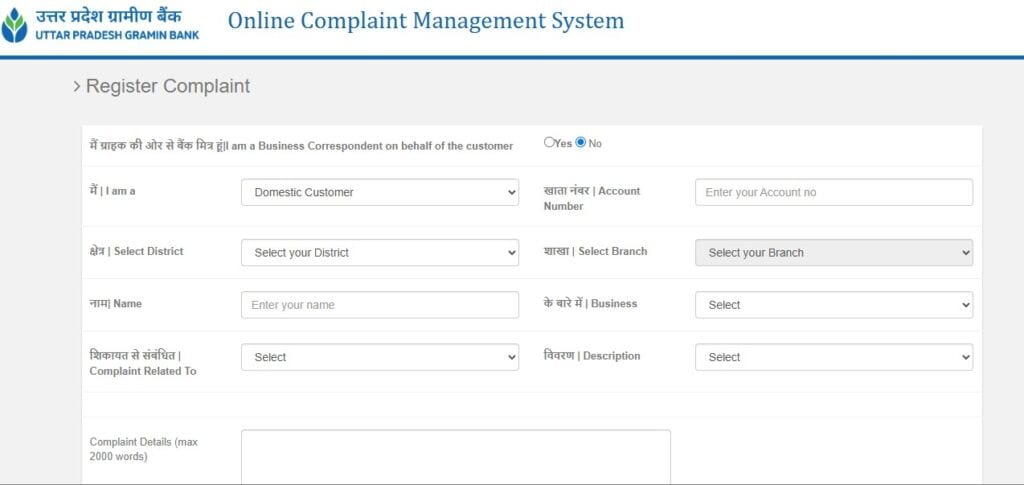Viewport: 1024px width, 485px height.
Task: Click the Complaint Related To label
Action: tap(143, 363)
